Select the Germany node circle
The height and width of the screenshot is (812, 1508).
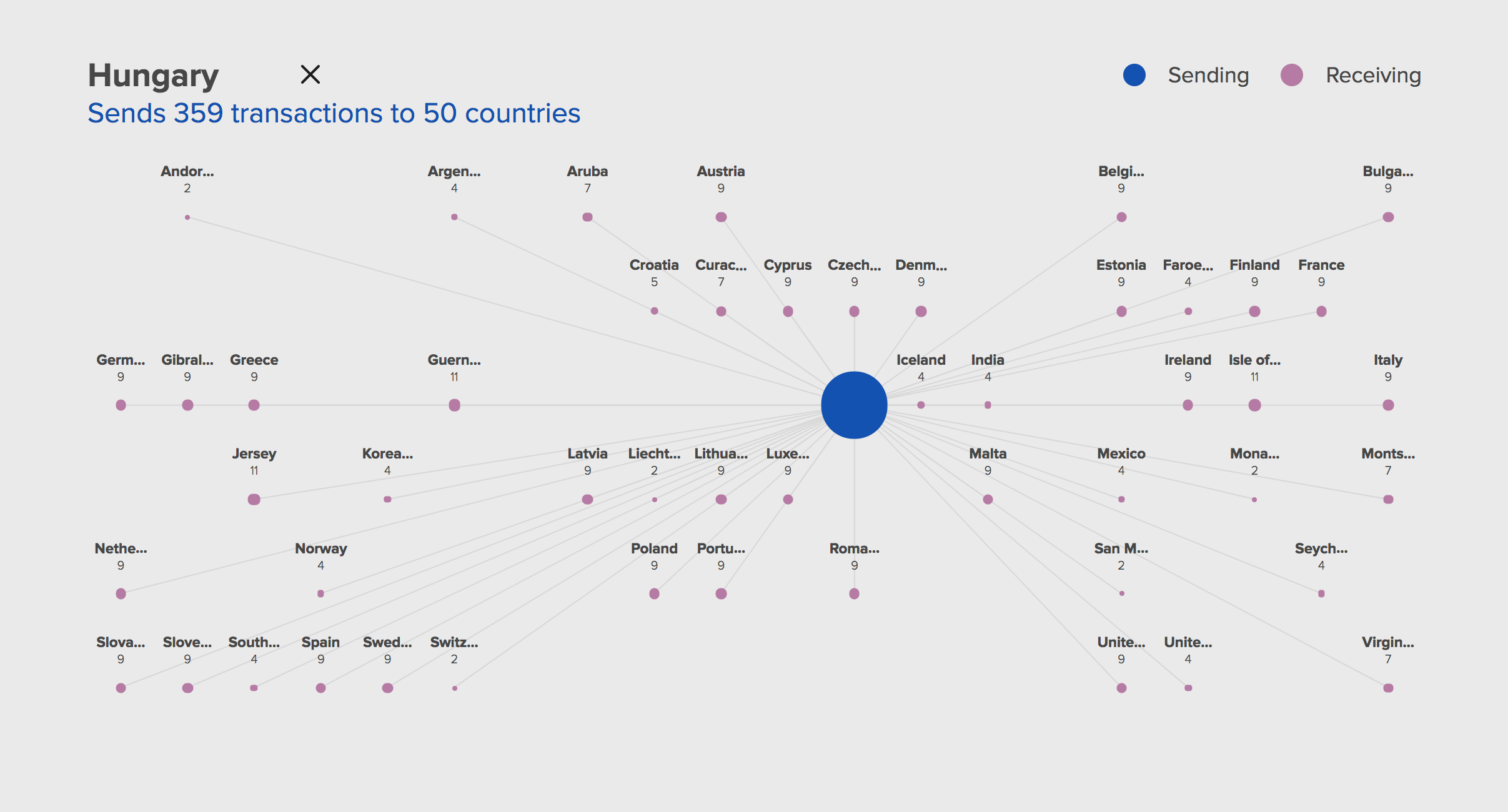(x=121, y=405)
